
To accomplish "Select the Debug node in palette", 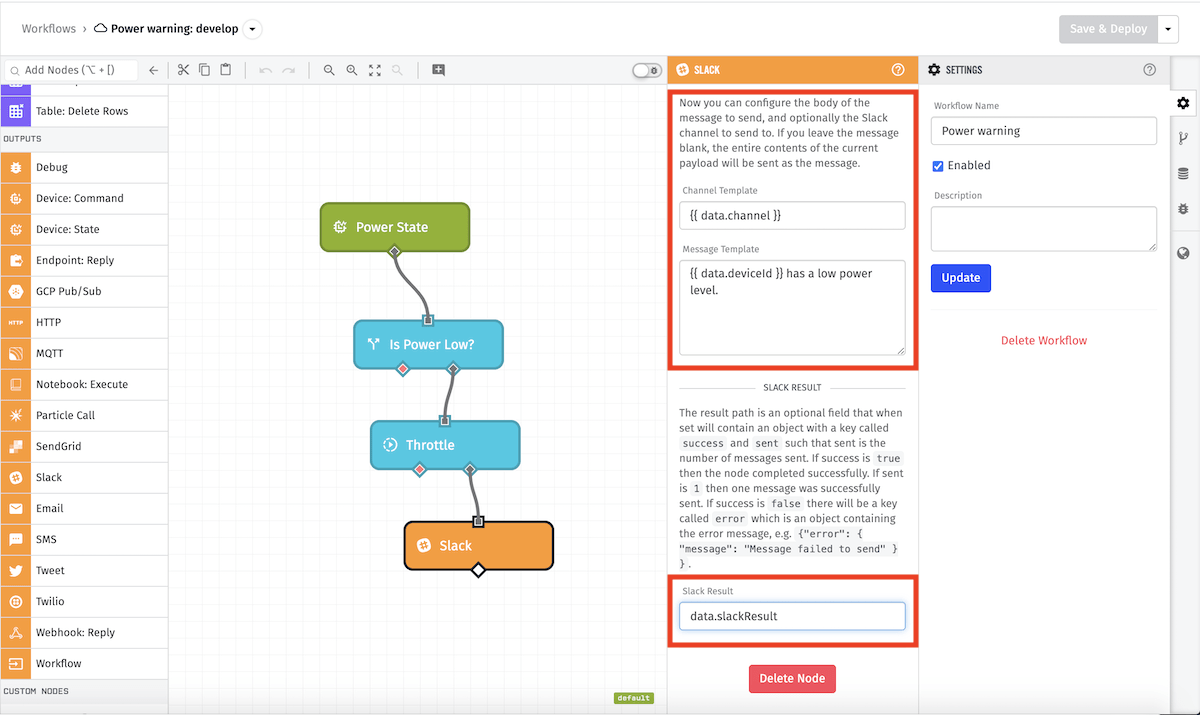I will tap(84, 167).
